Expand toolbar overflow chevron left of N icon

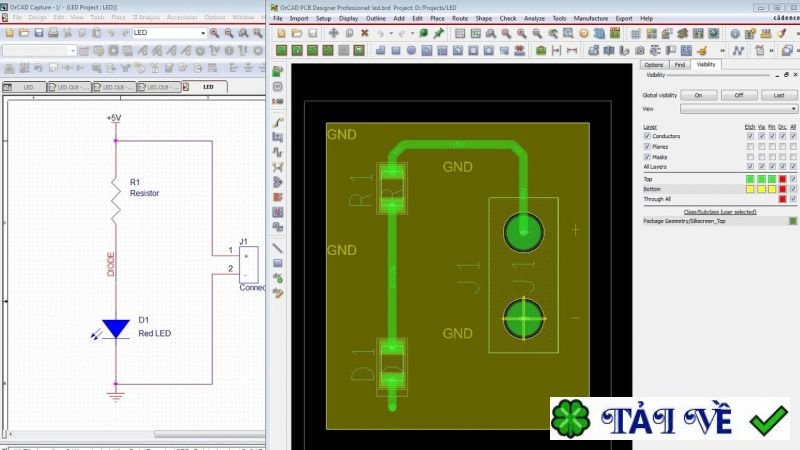[x=722, y=51]
